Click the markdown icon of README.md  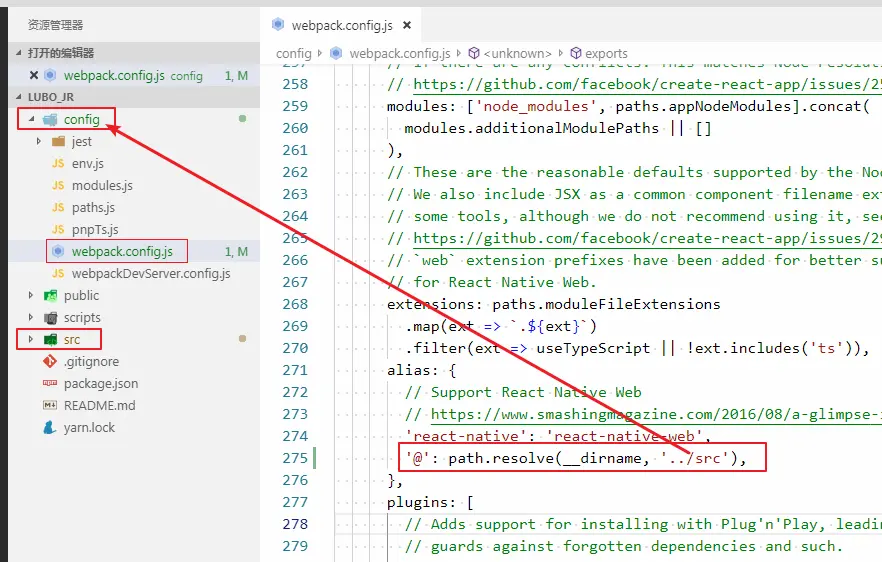tap(50, 405)
